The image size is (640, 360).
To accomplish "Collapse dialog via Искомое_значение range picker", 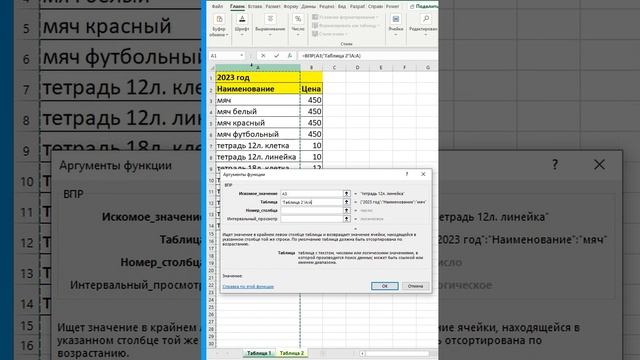I will pos(347,193).
